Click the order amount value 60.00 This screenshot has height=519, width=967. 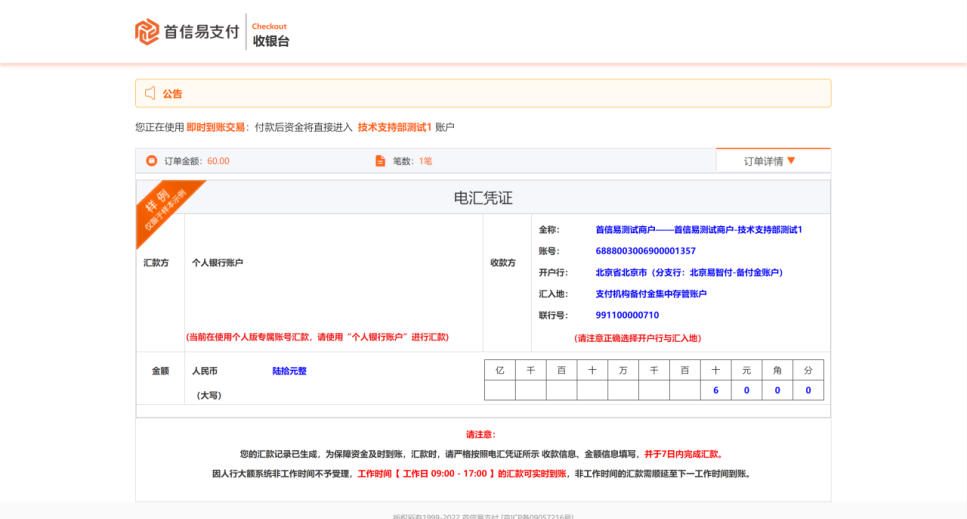pyautogui.click(x=218, y=161)
